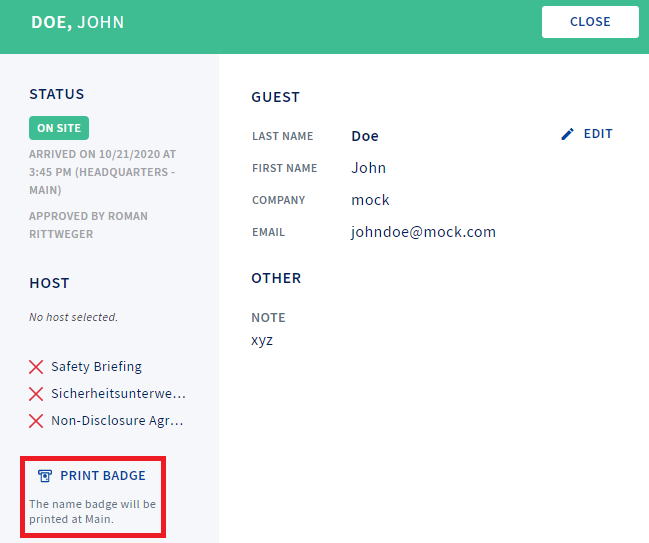The height and width of the screenshot is (543, 649).
Task: Click the No host selected text
Action: (x=73, y=317)
